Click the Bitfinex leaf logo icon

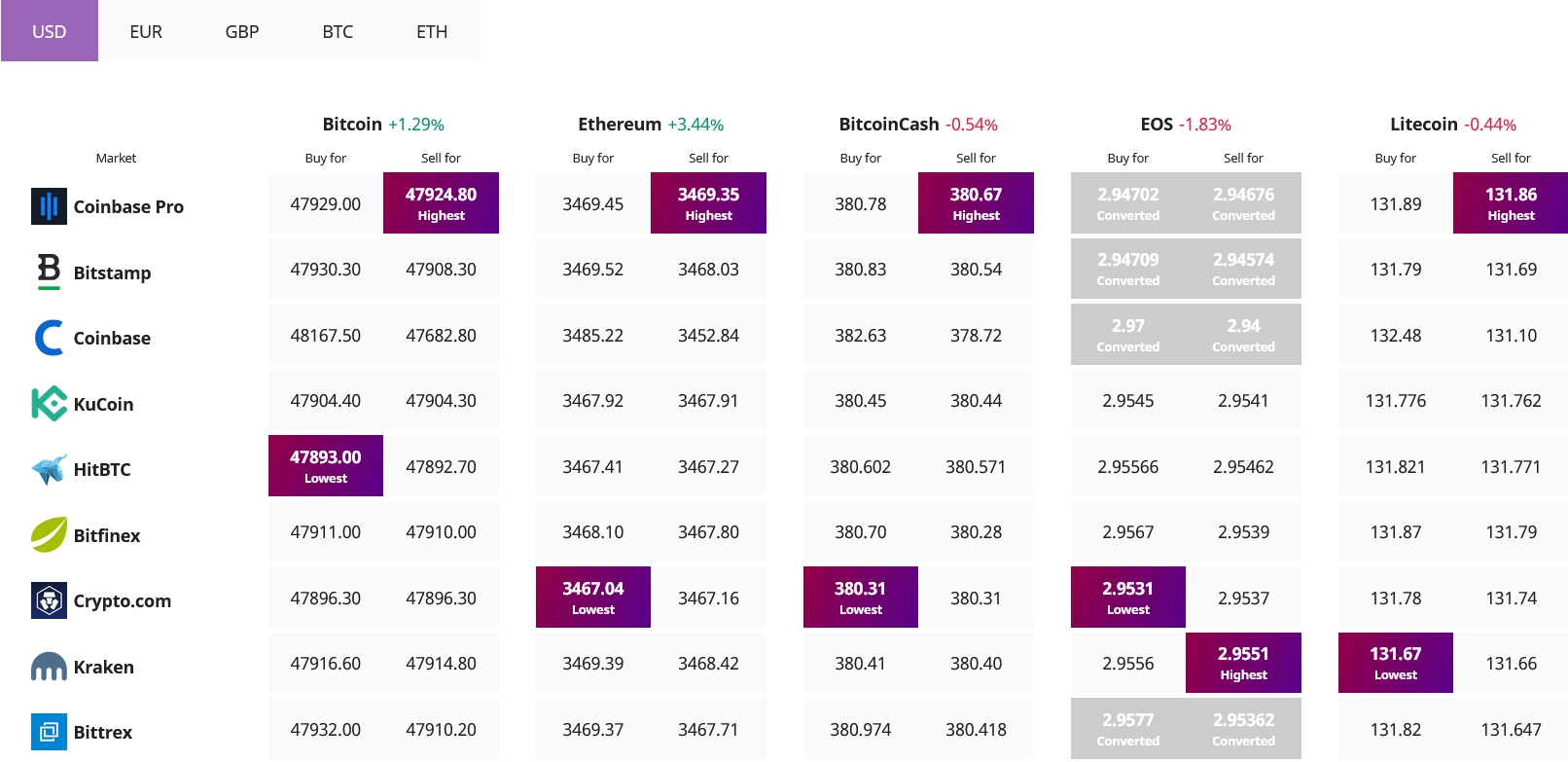click(x=49, y=534)
